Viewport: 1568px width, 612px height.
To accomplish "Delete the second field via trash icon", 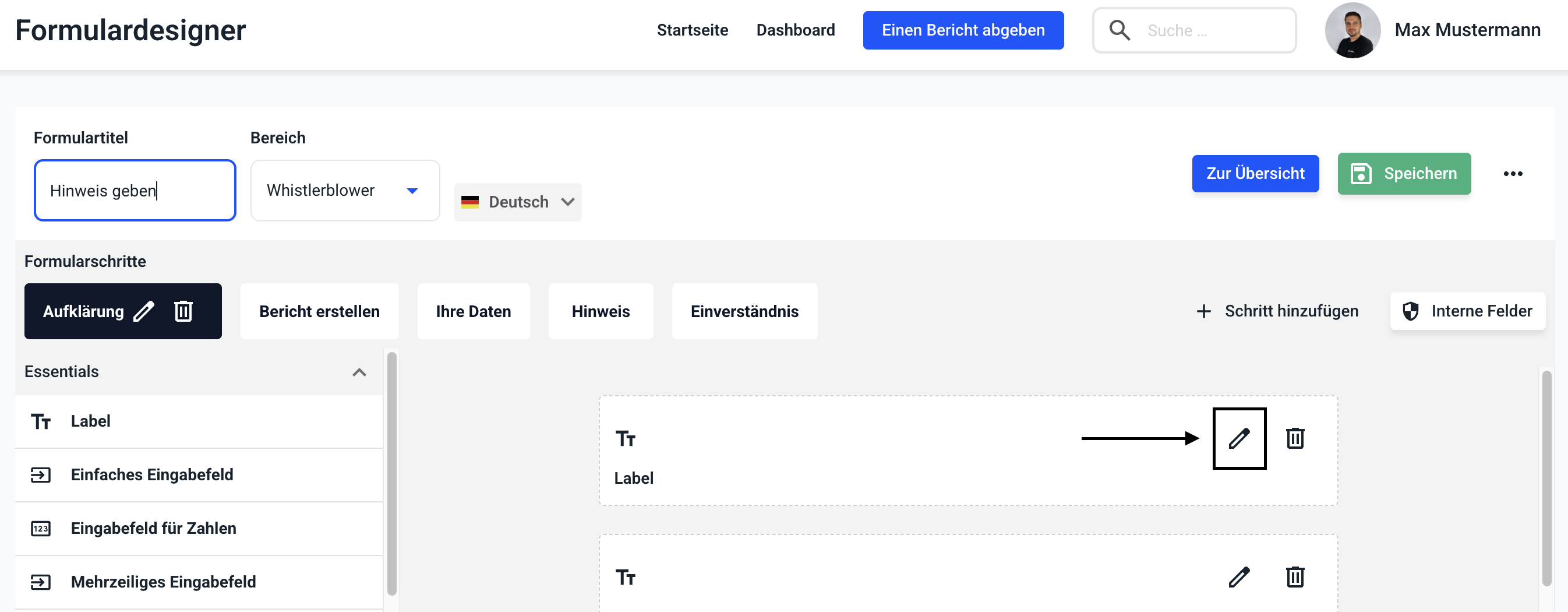I will 1295,576.
